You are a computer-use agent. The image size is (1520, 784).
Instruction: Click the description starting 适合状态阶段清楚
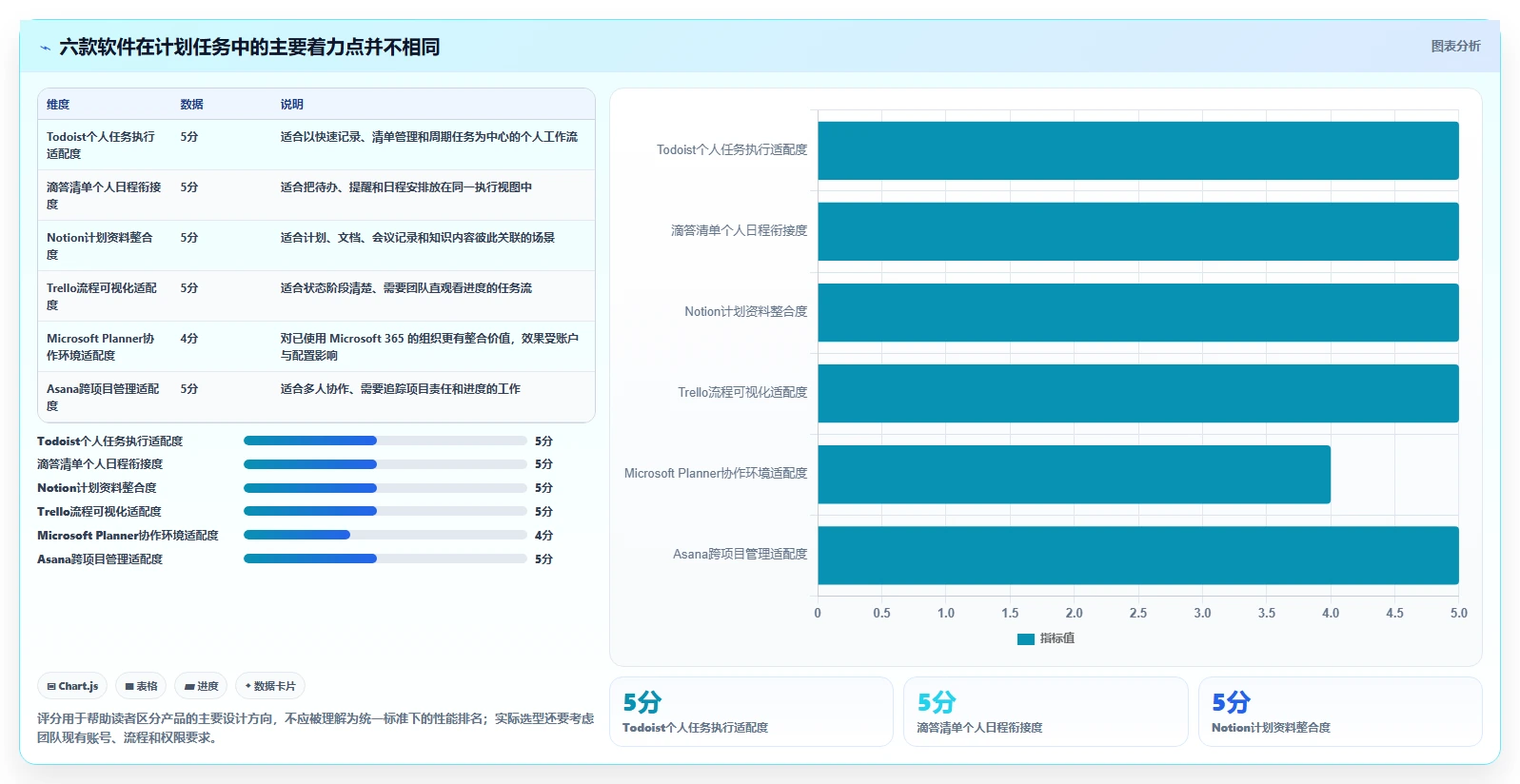[x=406, y=288]
